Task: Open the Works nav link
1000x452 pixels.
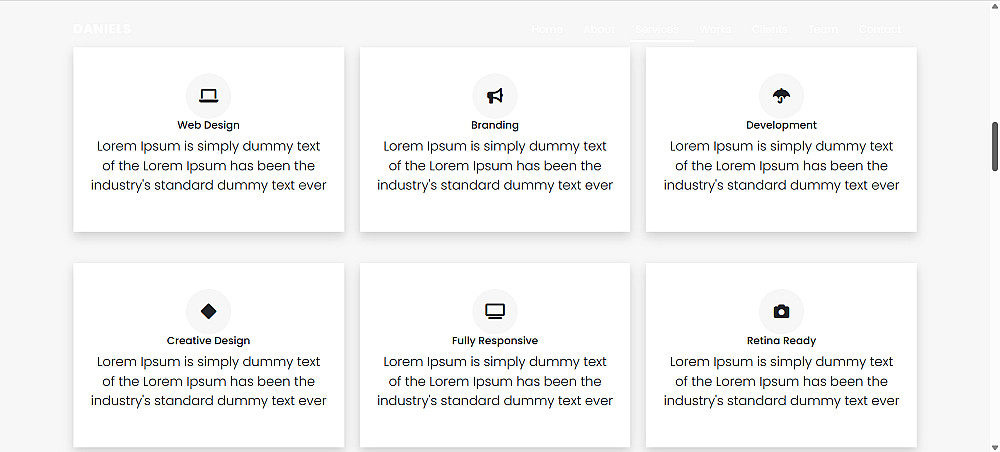Action: 716,29
